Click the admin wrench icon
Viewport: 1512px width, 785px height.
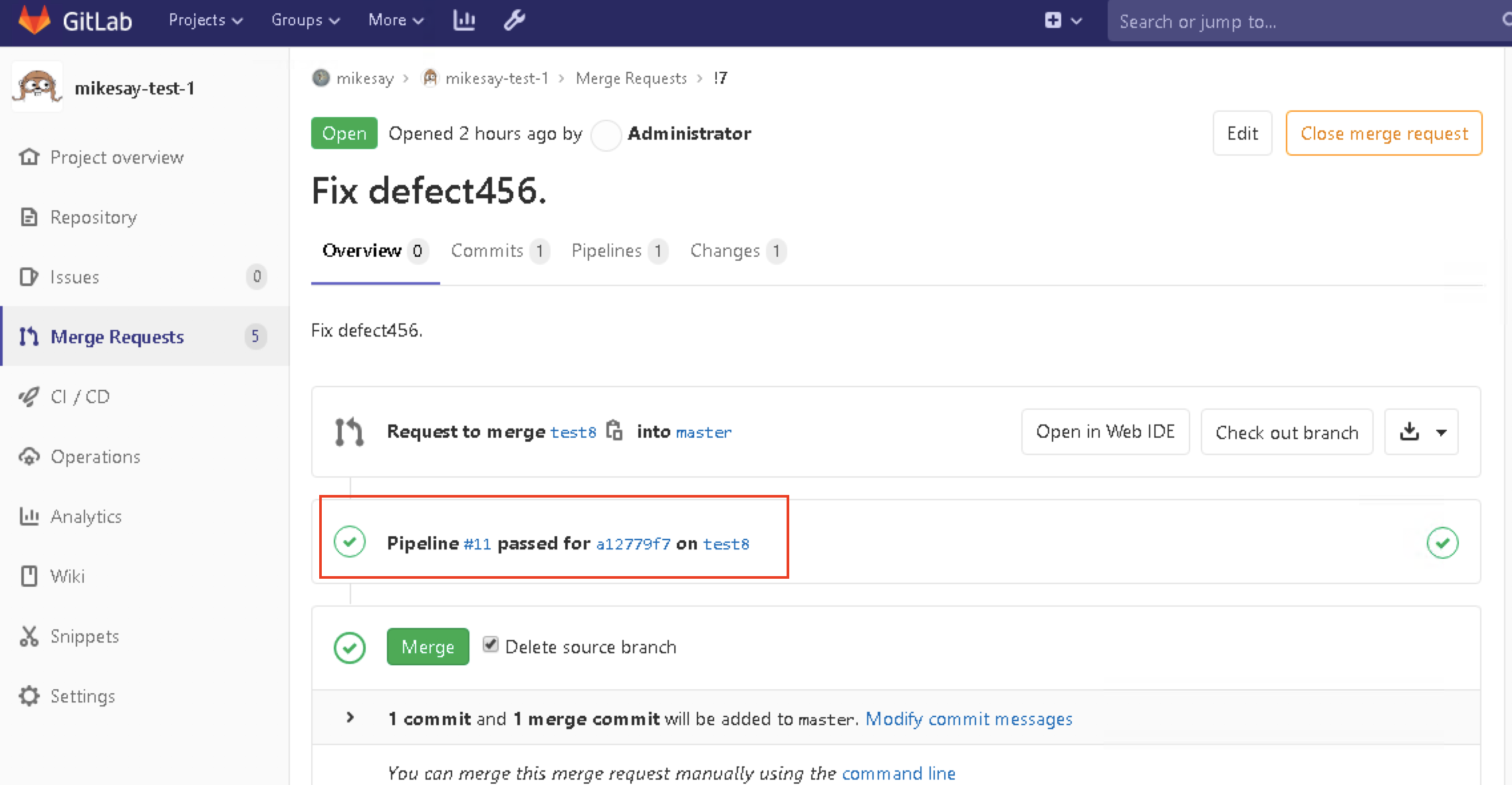click(514, 21)
